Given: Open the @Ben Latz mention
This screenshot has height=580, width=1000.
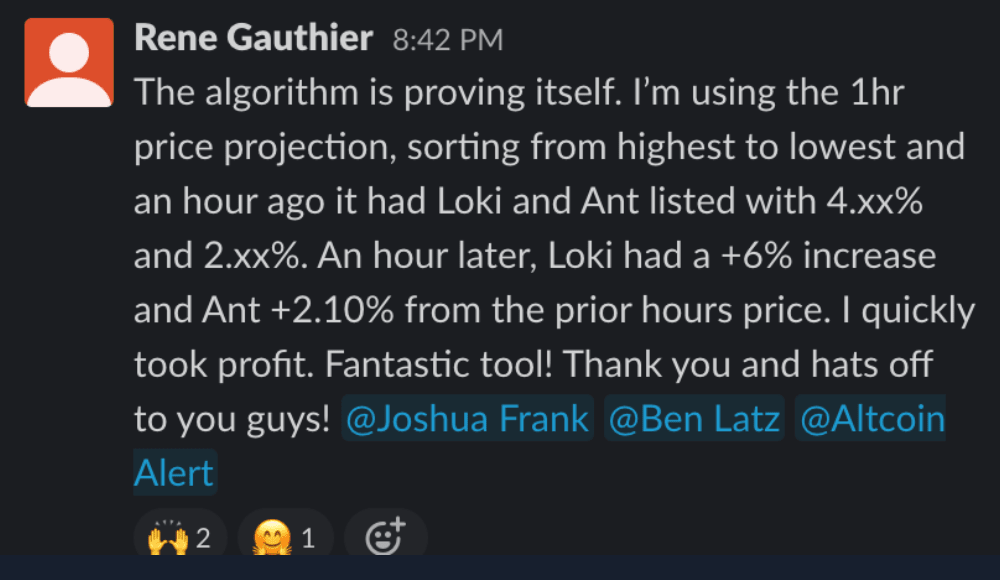Looking at the screenshot, I should (x=693, y=419).
